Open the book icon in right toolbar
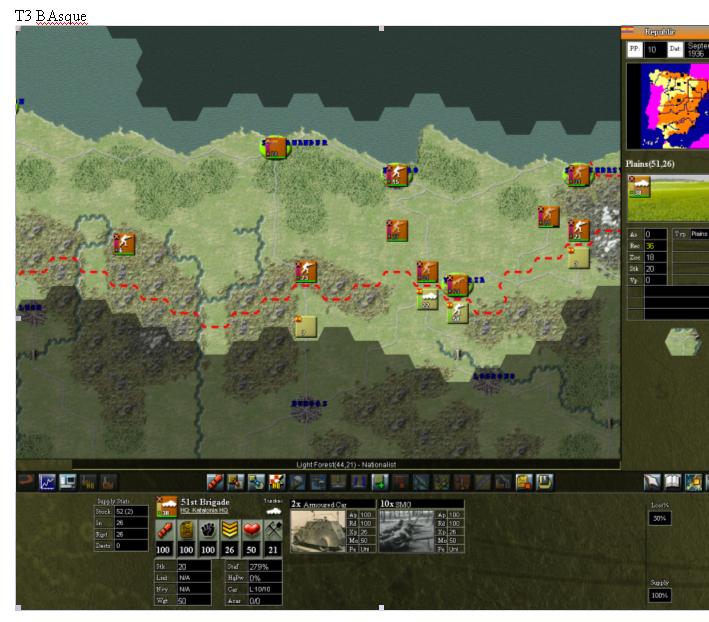 pyautogui.click(x=673, y=482)
